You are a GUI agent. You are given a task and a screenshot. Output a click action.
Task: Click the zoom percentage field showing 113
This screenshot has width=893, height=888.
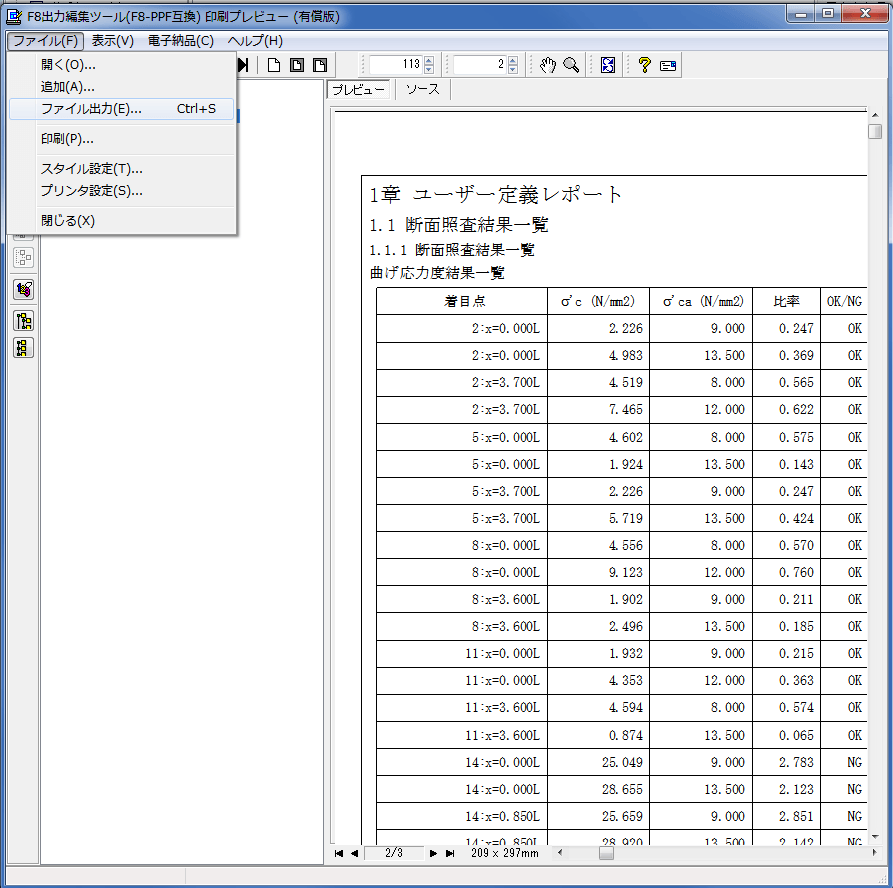click(x=396, y=64)
